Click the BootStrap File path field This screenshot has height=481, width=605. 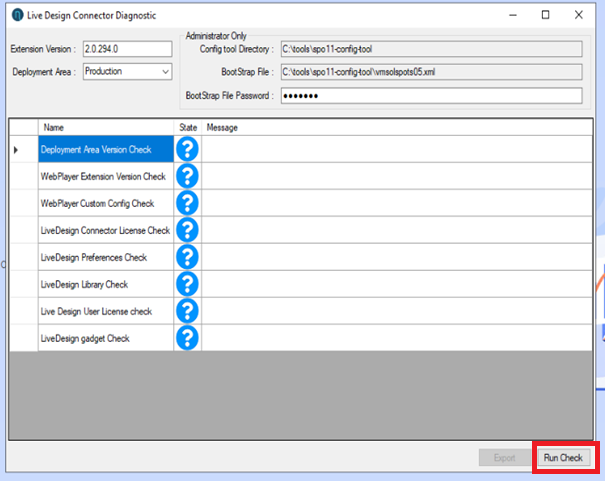pyautogui.click(x=431, y=72)
